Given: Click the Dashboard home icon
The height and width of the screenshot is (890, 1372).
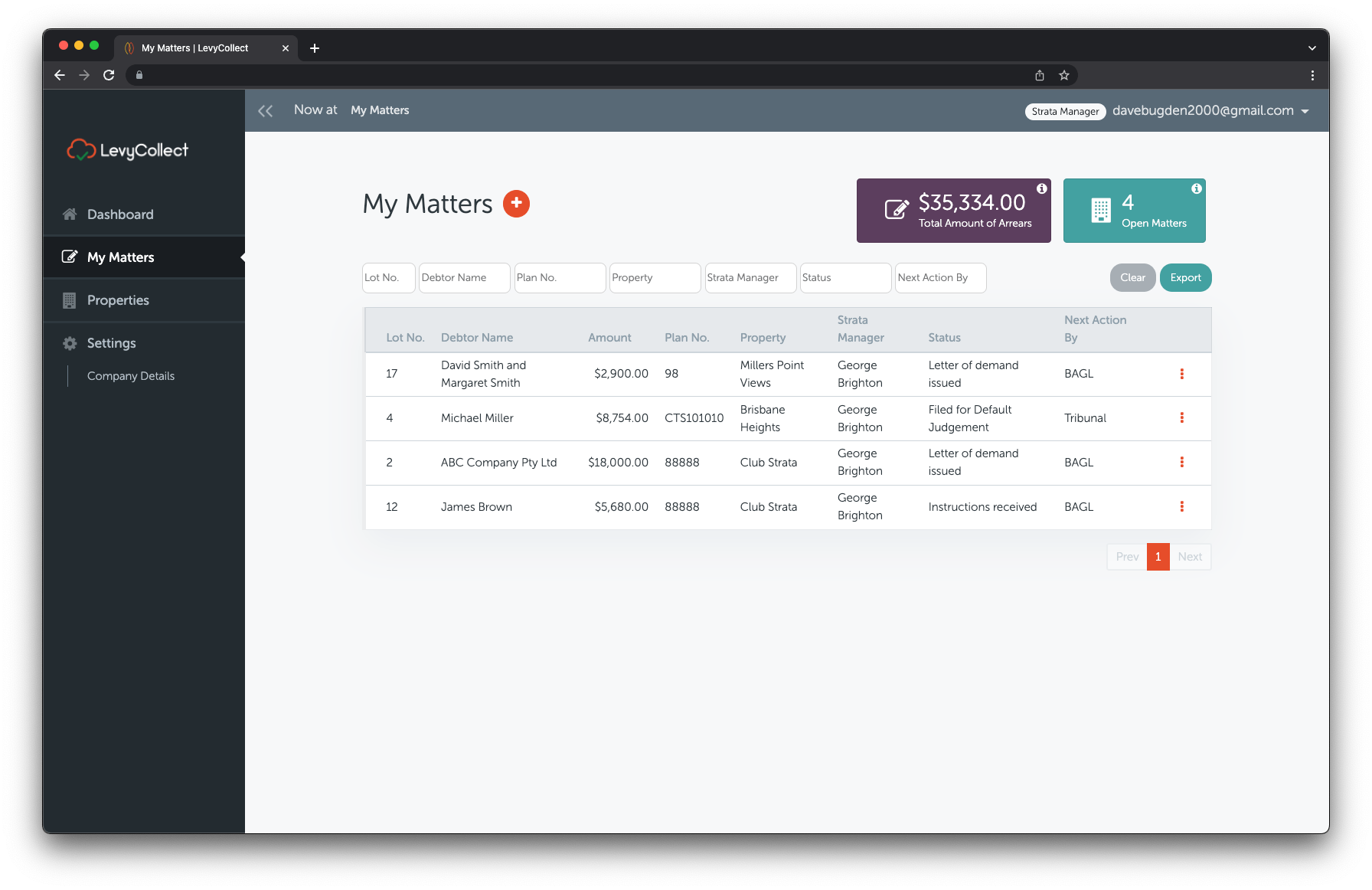Looking at the screenshot, I should pos(70,214).
